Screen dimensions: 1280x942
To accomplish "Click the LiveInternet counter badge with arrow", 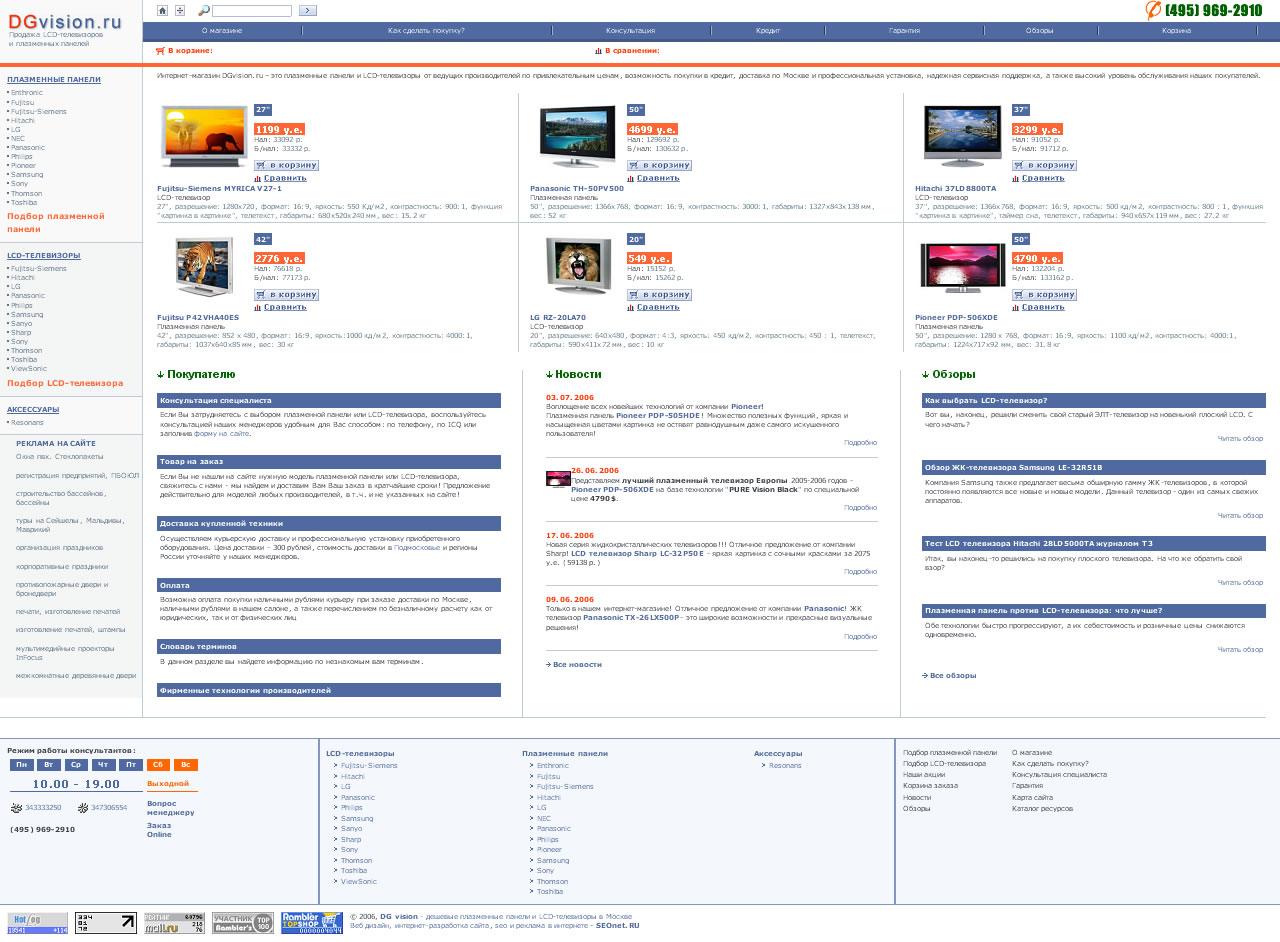I will tap(106, 923).
